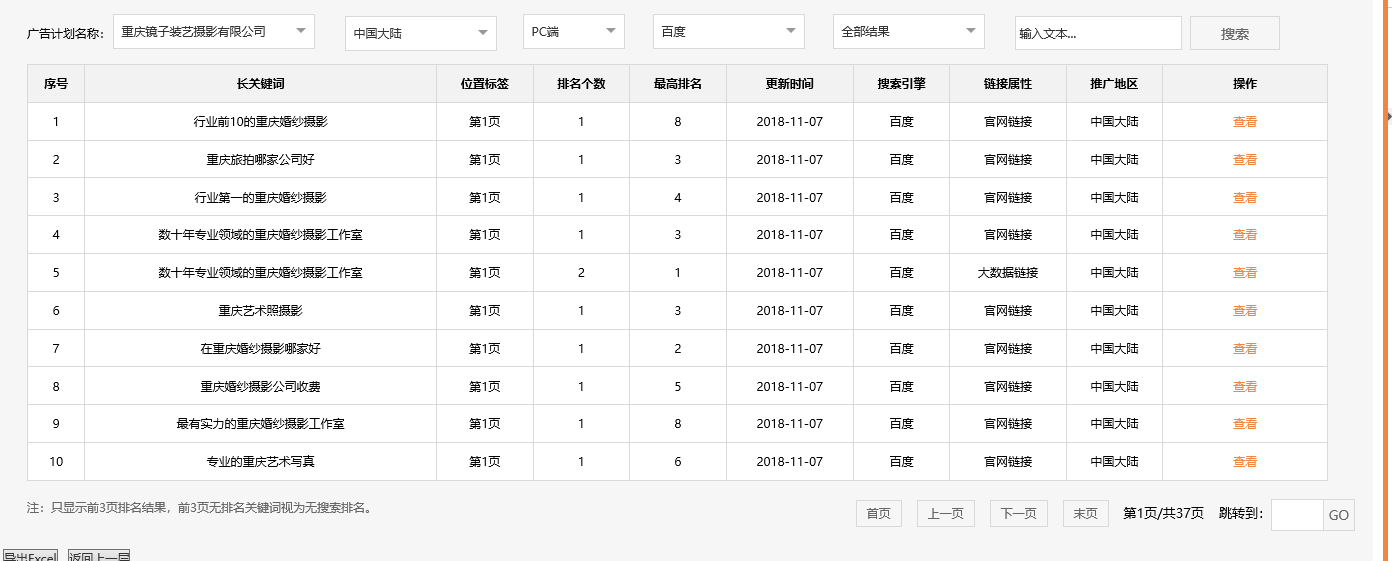Open the 全部结果 filter dropdown
This screenshot has width=1392, height=561.
point(909,32)
